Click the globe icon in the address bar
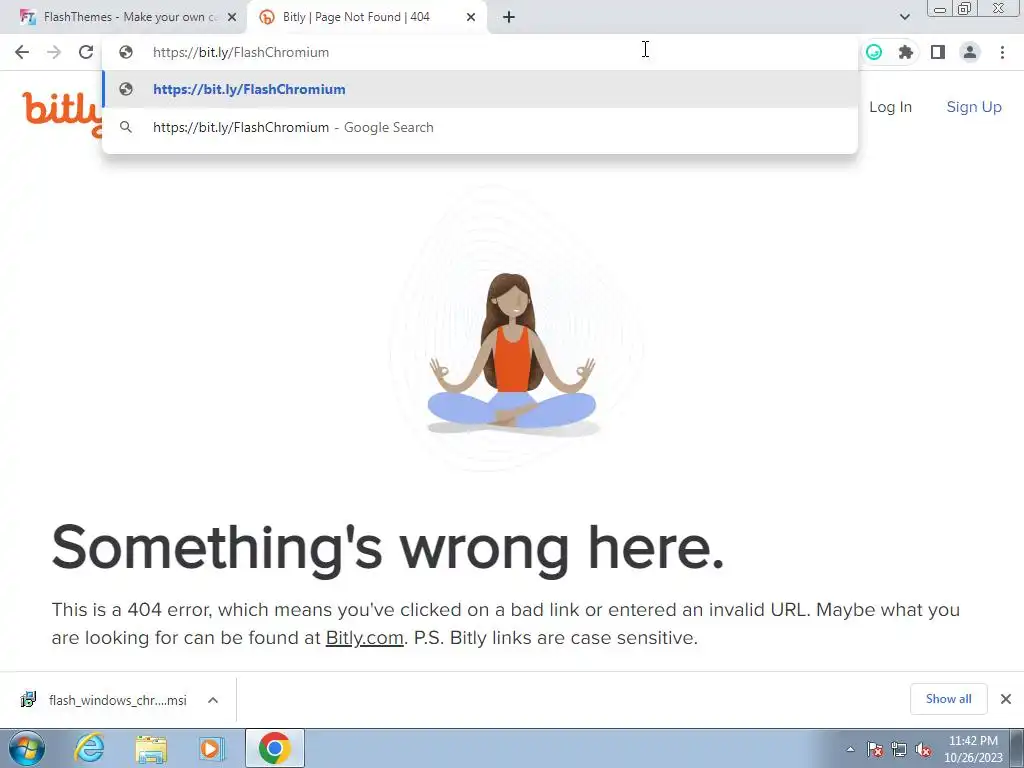This screenshot has width=1024, height=768. 126,52
